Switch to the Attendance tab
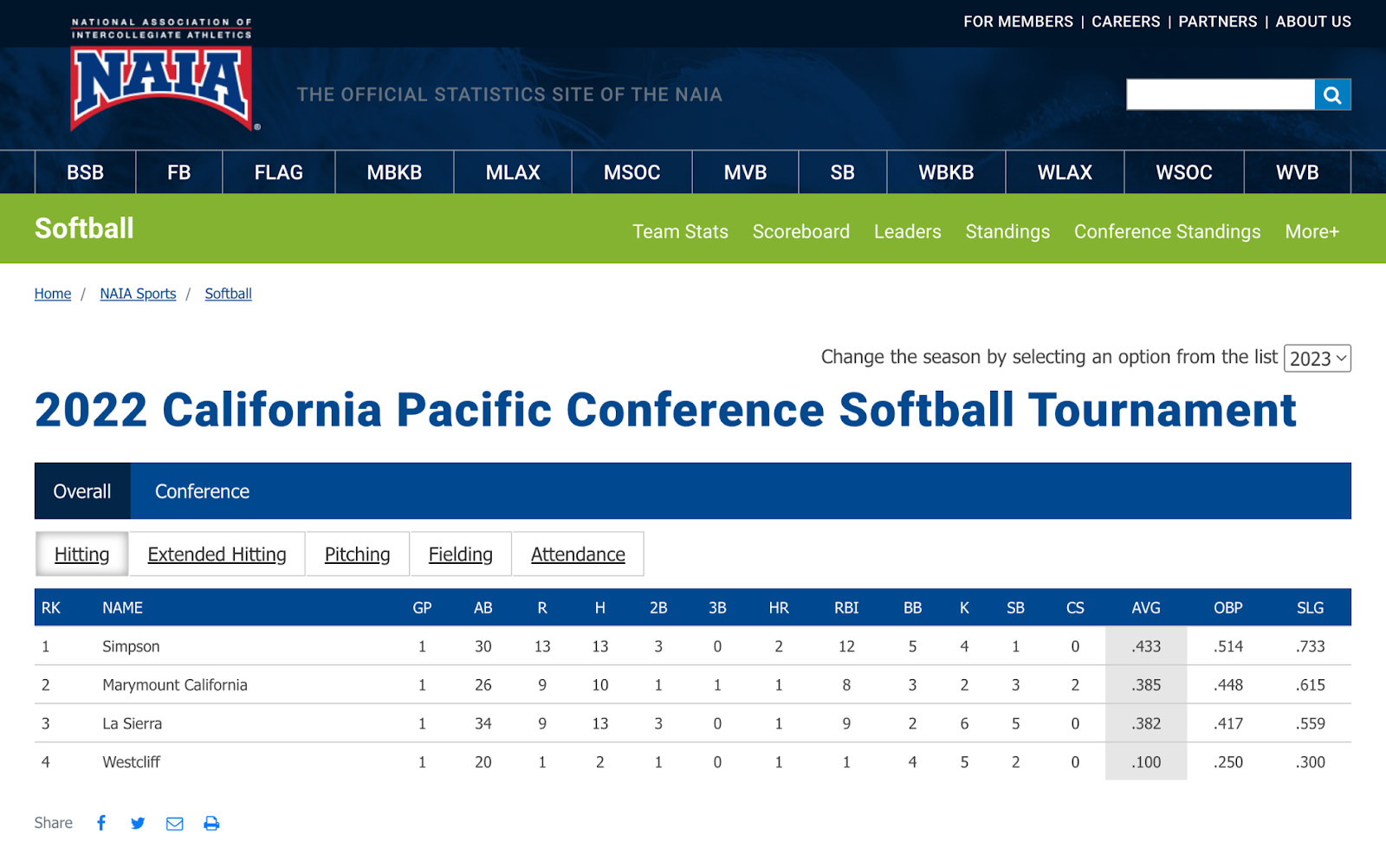The width and height of the screenshot is (1386, 868). point(578,554)
